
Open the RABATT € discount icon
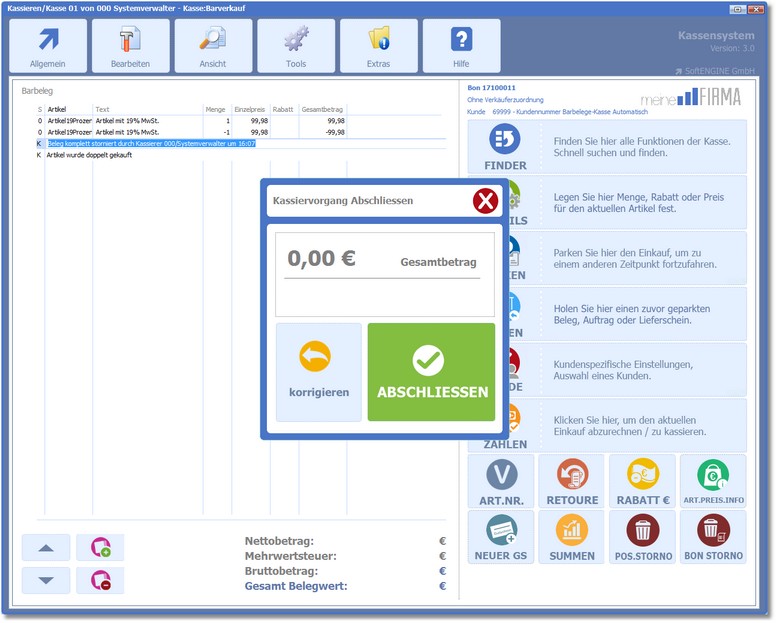pos(643,481)
